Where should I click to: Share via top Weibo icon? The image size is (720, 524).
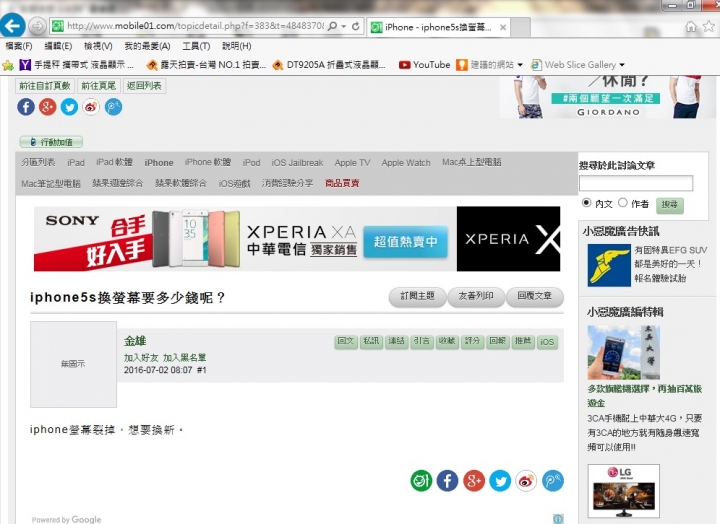click(91, 107)
